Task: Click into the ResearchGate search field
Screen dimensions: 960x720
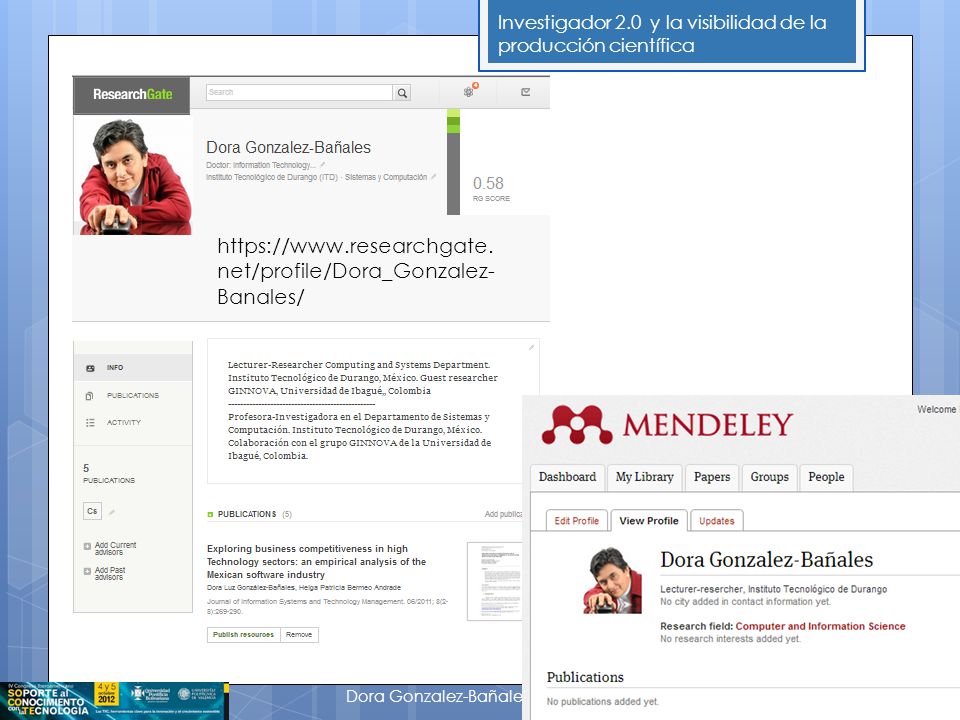Action: pos(299,92)
